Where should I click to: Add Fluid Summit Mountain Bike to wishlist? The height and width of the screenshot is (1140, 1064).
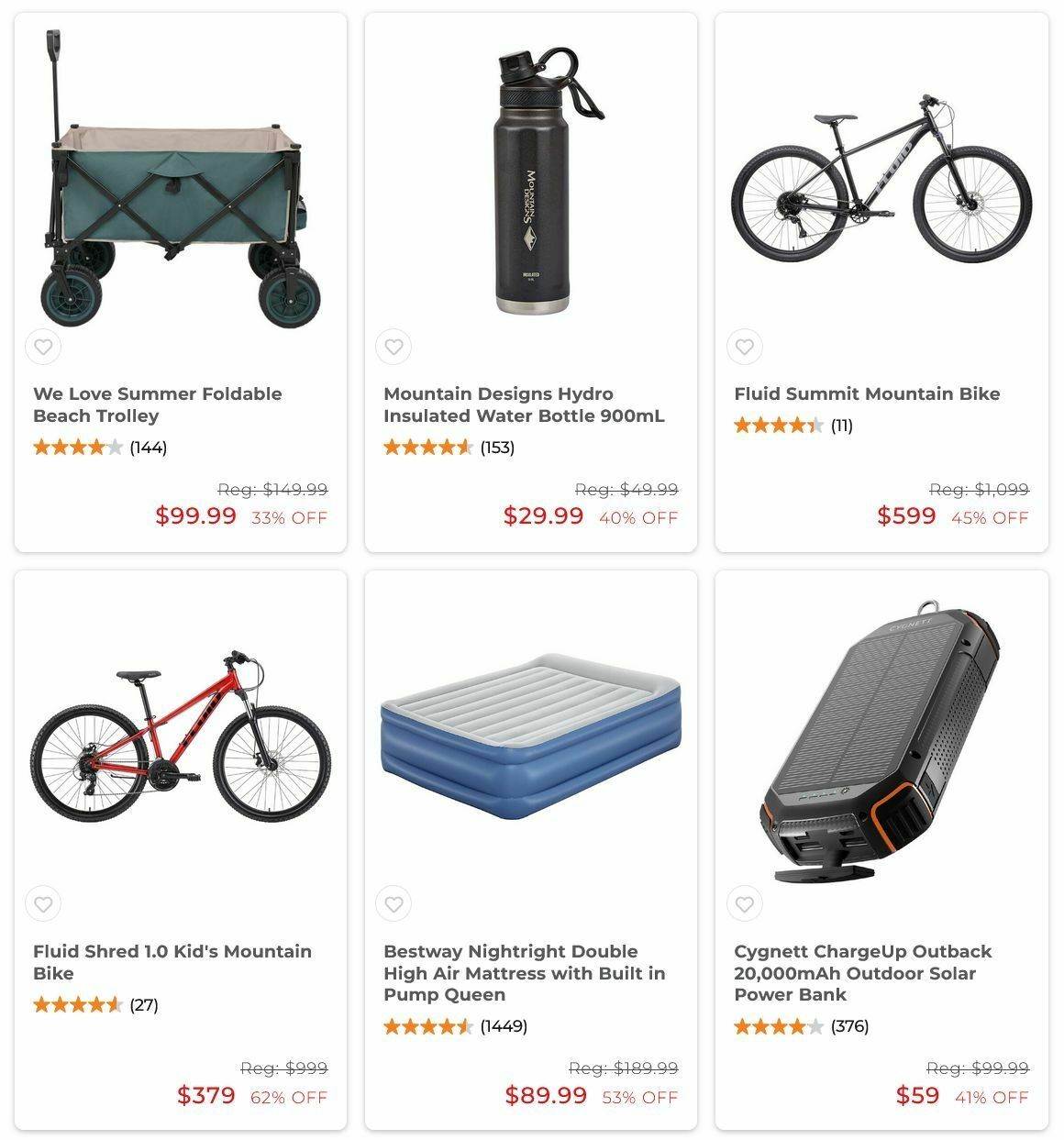coord(745,347)
